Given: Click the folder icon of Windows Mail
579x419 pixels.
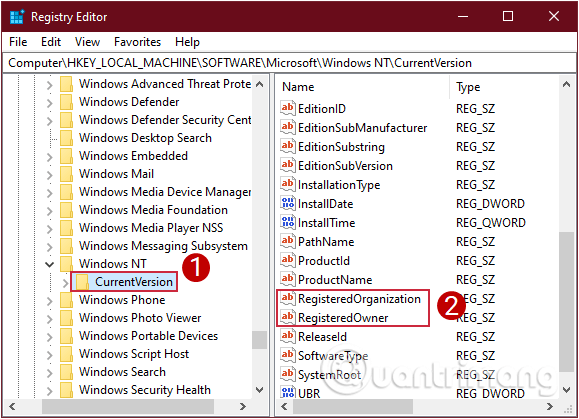Looking at the screenshot, I should click(66, 174).
